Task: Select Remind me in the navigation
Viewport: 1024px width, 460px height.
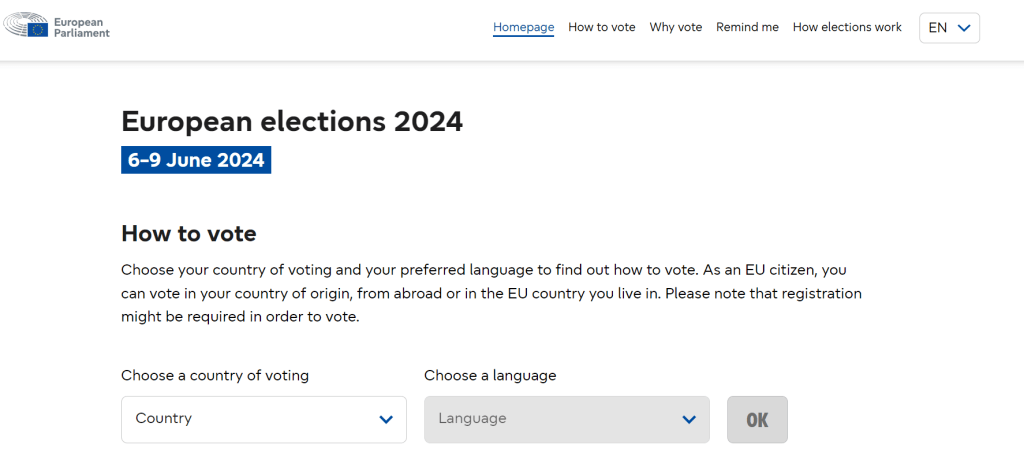Action: click(747, 27)
